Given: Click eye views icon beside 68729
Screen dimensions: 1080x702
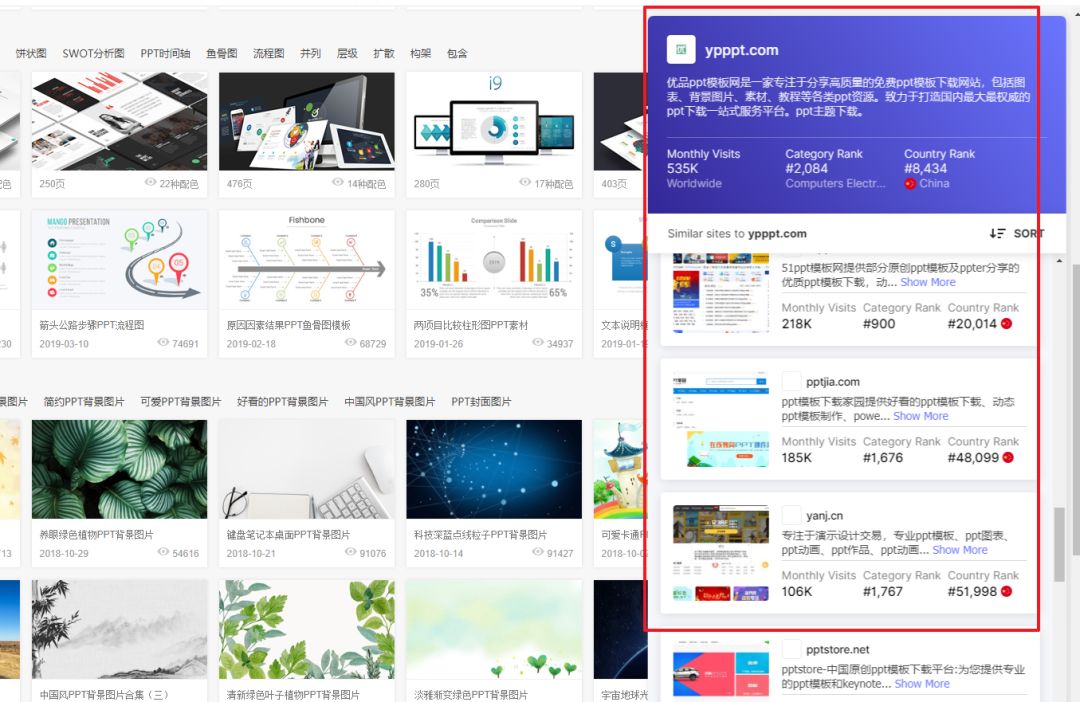Looking at the screenshot, I should point(351,342).
